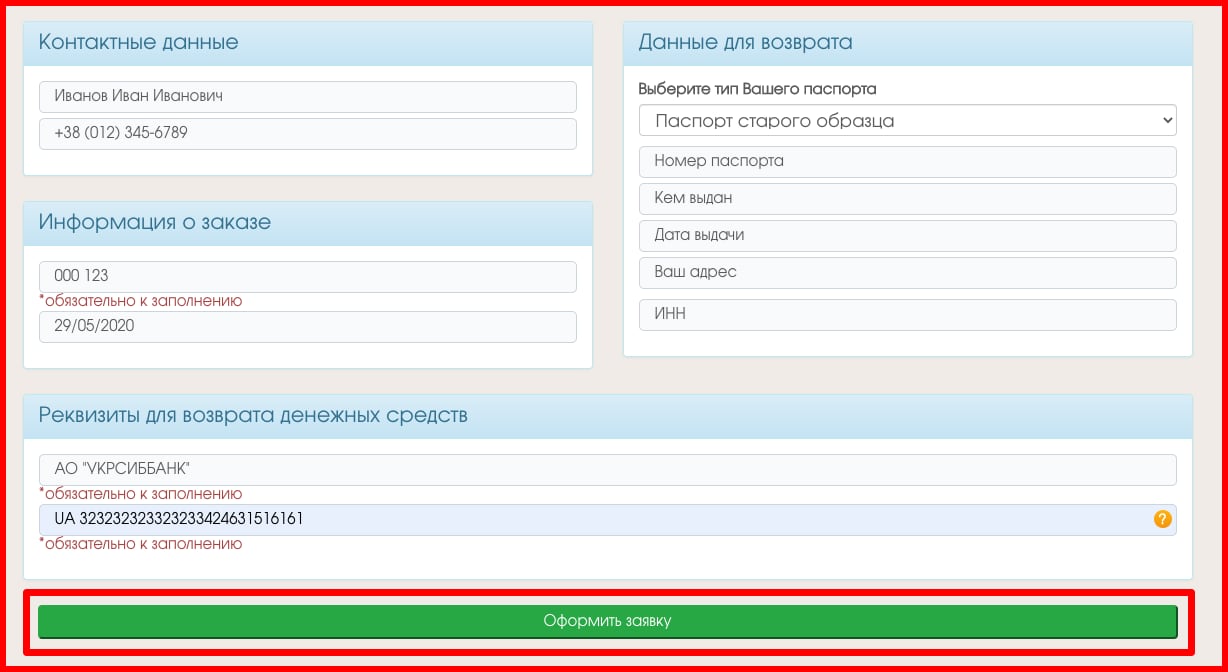Select the ИНН input field

[x=907, y=314]
